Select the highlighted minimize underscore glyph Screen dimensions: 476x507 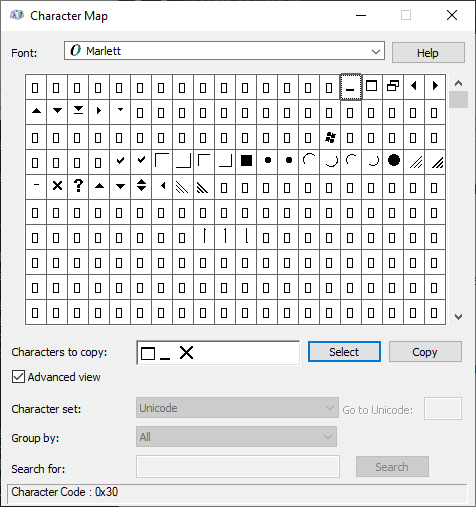351,87
